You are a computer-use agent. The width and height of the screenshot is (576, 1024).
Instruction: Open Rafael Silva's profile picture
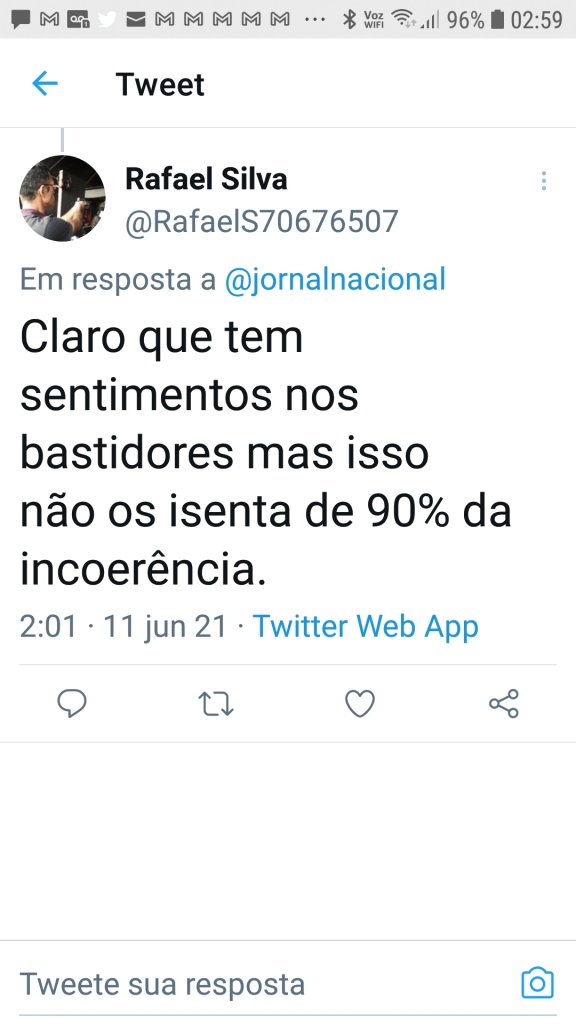(62, 199)
